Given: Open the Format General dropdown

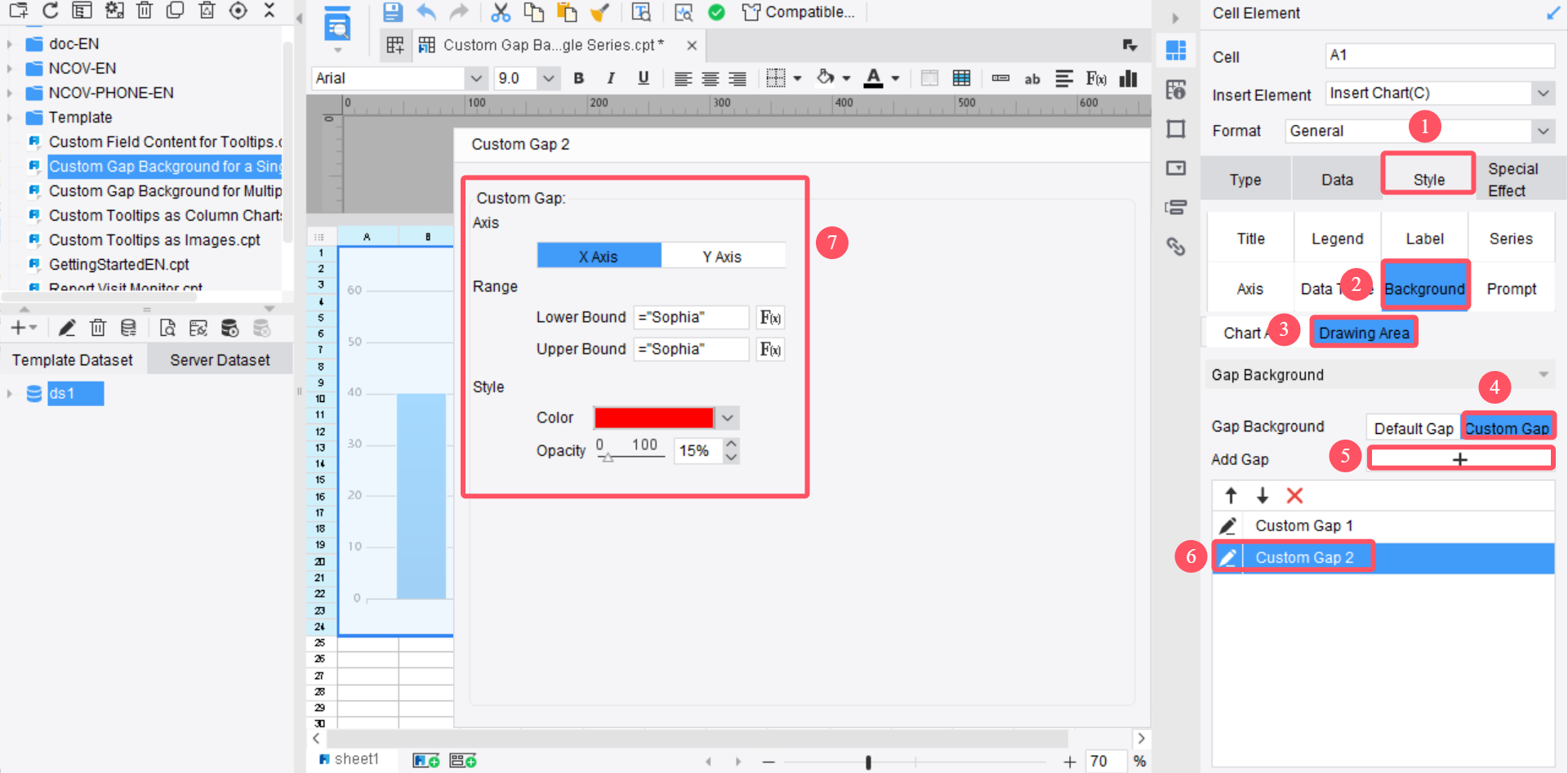Looking at the screenshot, I should (1543, 131).
